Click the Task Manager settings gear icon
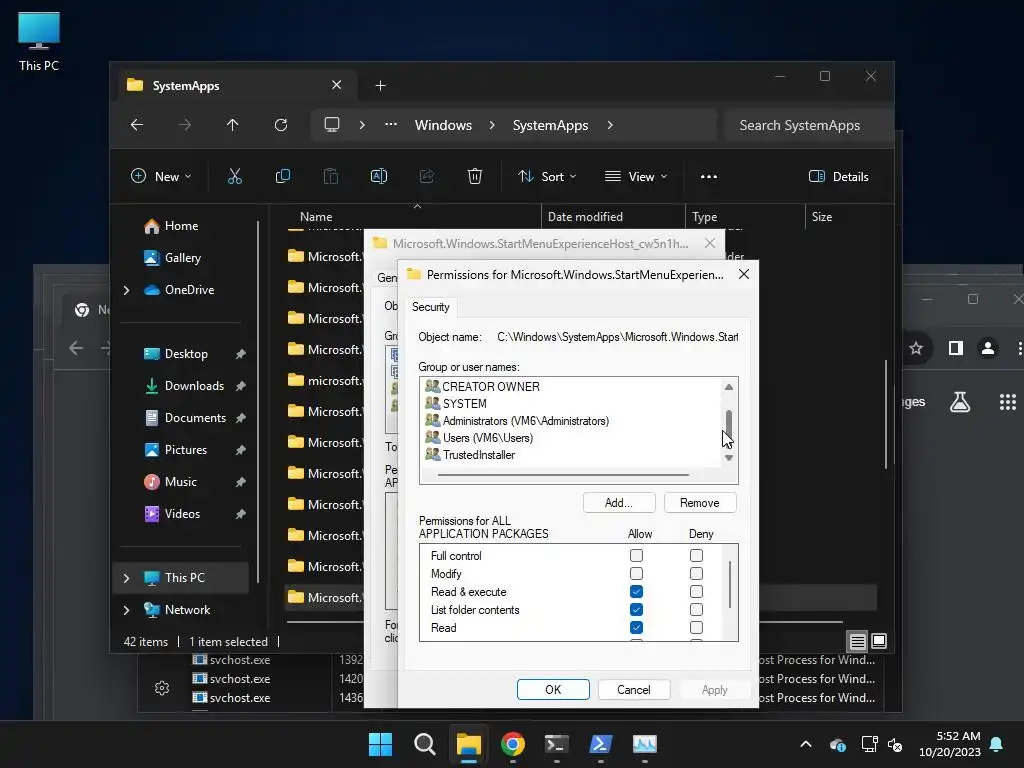This screenshot has width=1024, height=768. point(162,688)
